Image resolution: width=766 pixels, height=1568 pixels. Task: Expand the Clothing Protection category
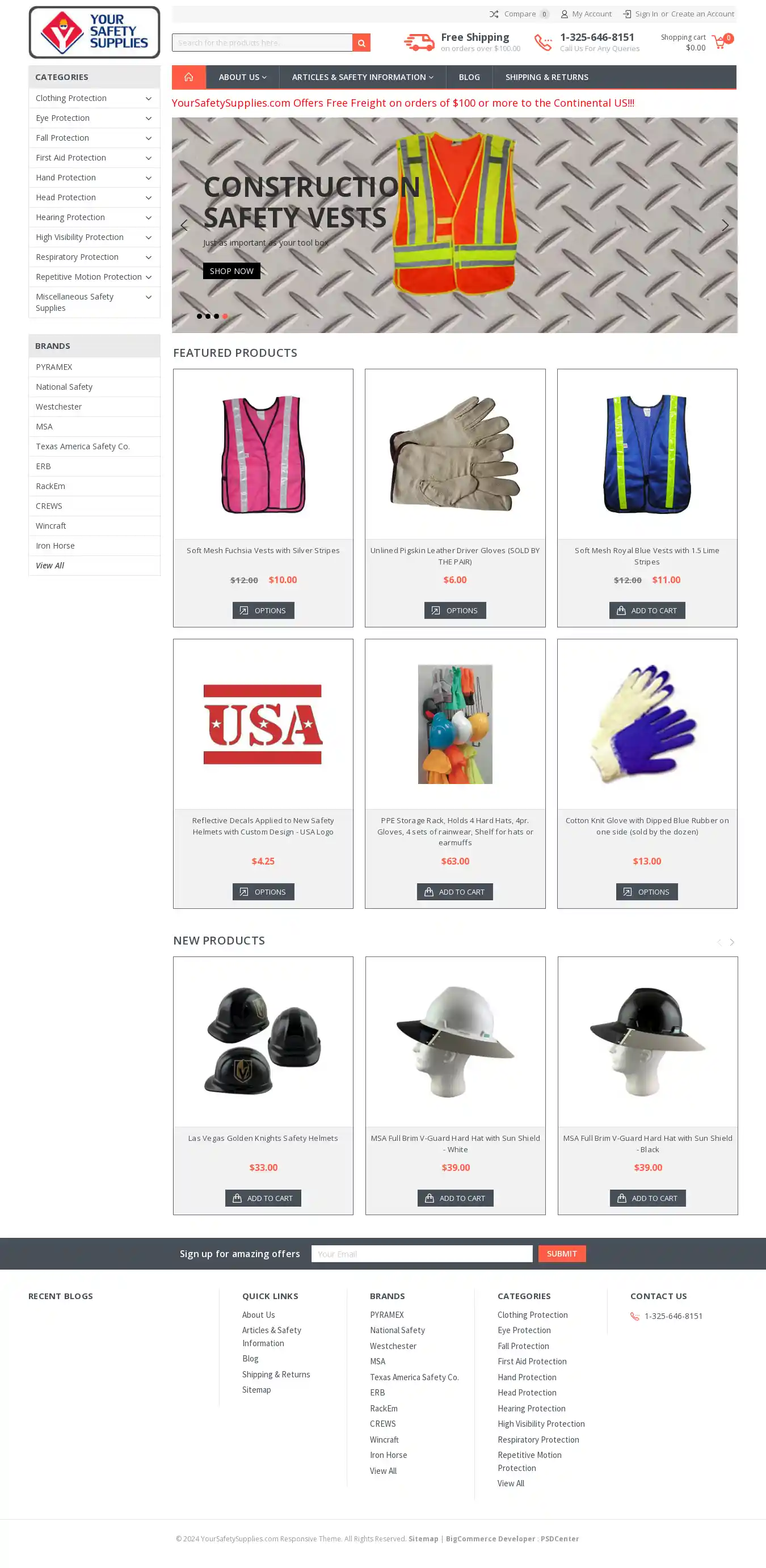148,99
